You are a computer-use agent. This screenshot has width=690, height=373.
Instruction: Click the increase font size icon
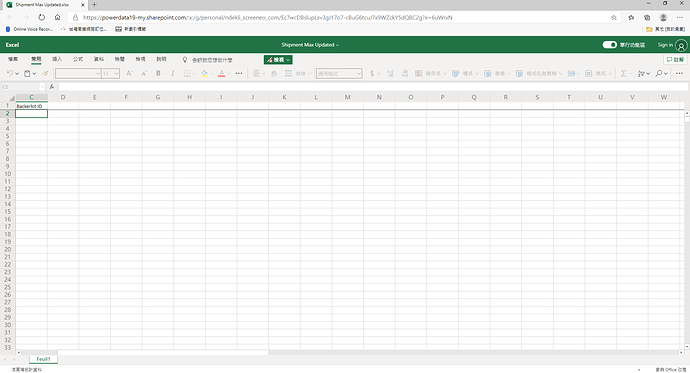click(x=129, y=73)
